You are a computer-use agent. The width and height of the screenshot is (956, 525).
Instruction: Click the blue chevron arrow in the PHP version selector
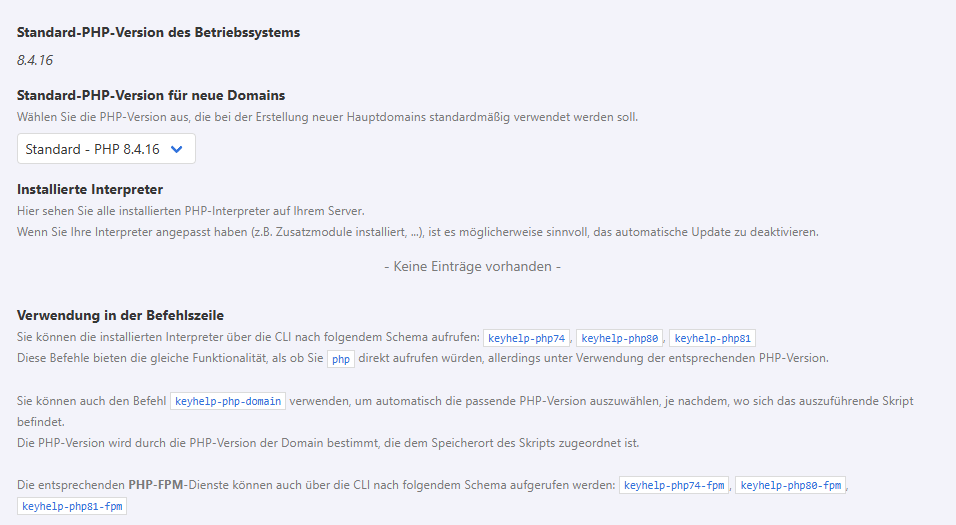click(177, 149)
